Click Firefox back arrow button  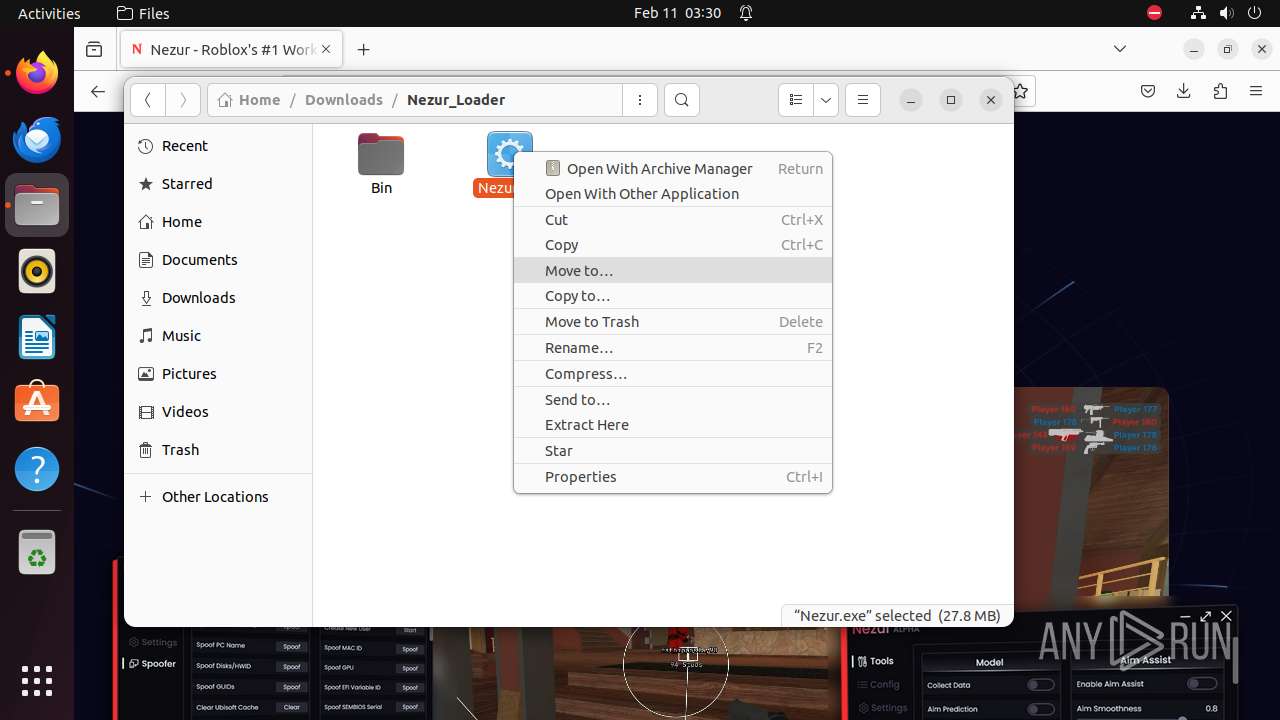pos(98,91)
